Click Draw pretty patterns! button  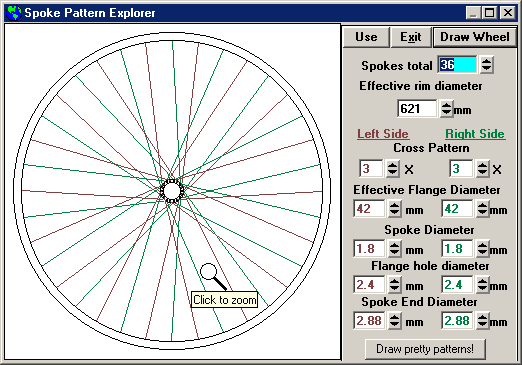[425, 349]
